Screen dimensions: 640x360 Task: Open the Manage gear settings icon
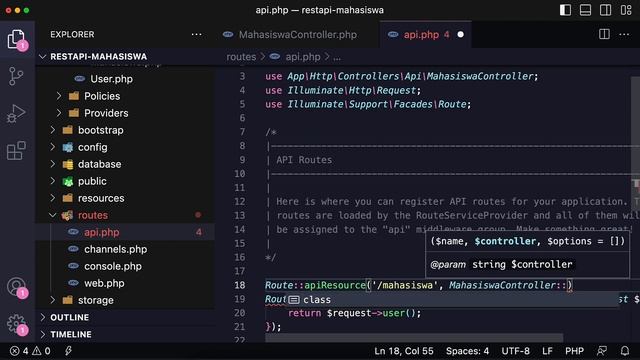(16, 324)
